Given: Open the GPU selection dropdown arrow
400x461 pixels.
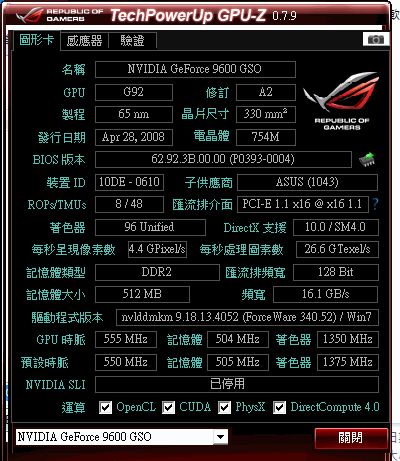Looking at the screenshot, I should point(220,437).
